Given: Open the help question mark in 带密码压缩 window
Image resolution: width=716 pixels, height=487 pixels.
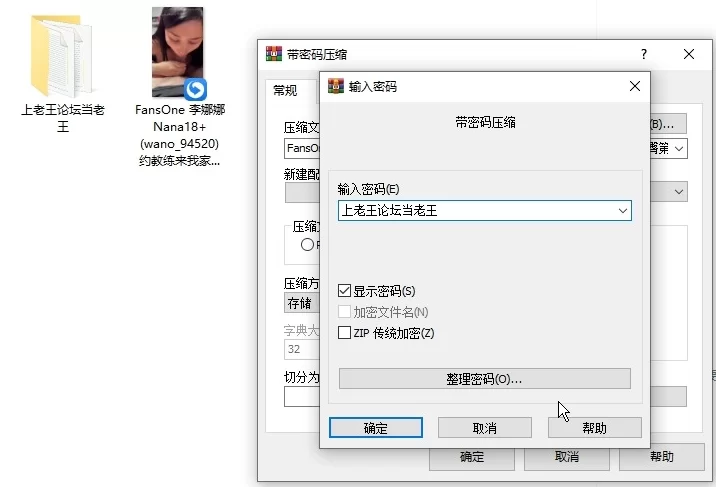Looking at the screenshot, I should [644, 54].
